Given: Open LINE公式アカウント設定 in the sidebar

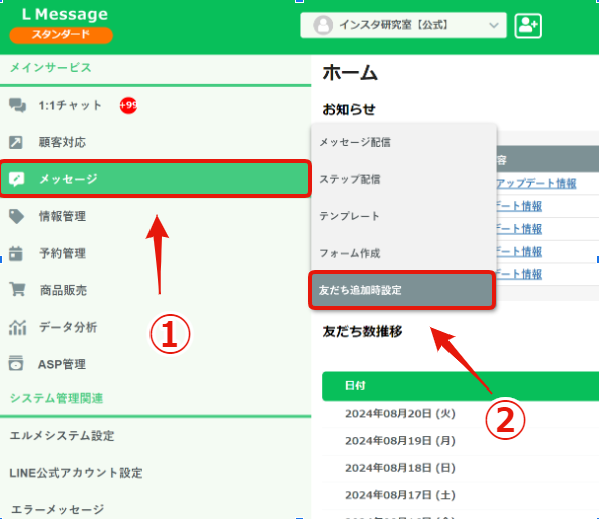Looking at the screenshot, I should [76, 473].
